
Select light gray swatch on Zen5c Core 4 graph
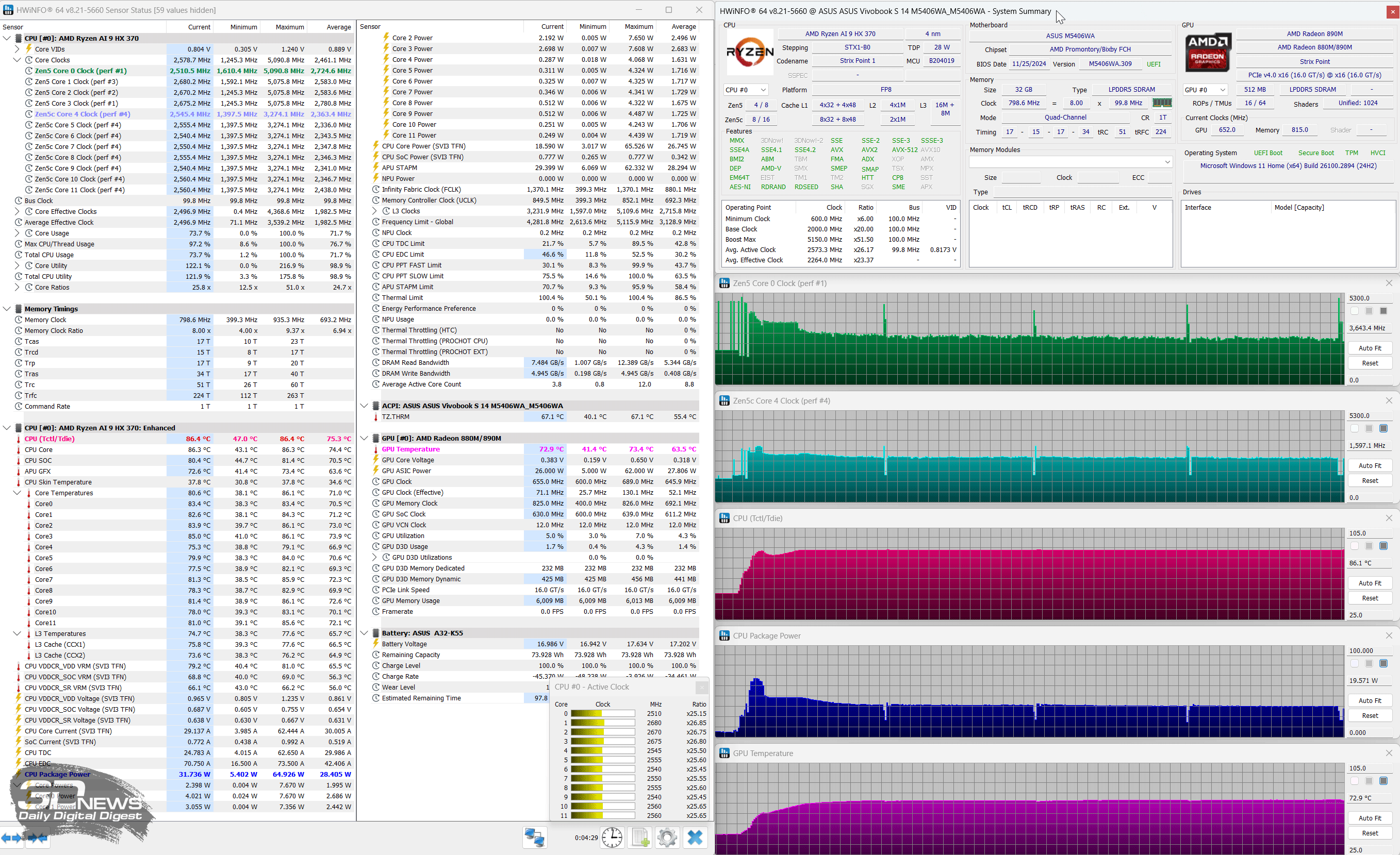1369,429
